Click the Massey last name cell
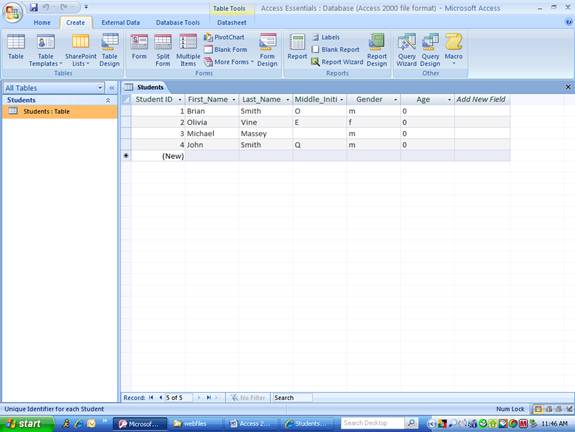This screenshot has height=432, width=575. (x=266, y=133)
